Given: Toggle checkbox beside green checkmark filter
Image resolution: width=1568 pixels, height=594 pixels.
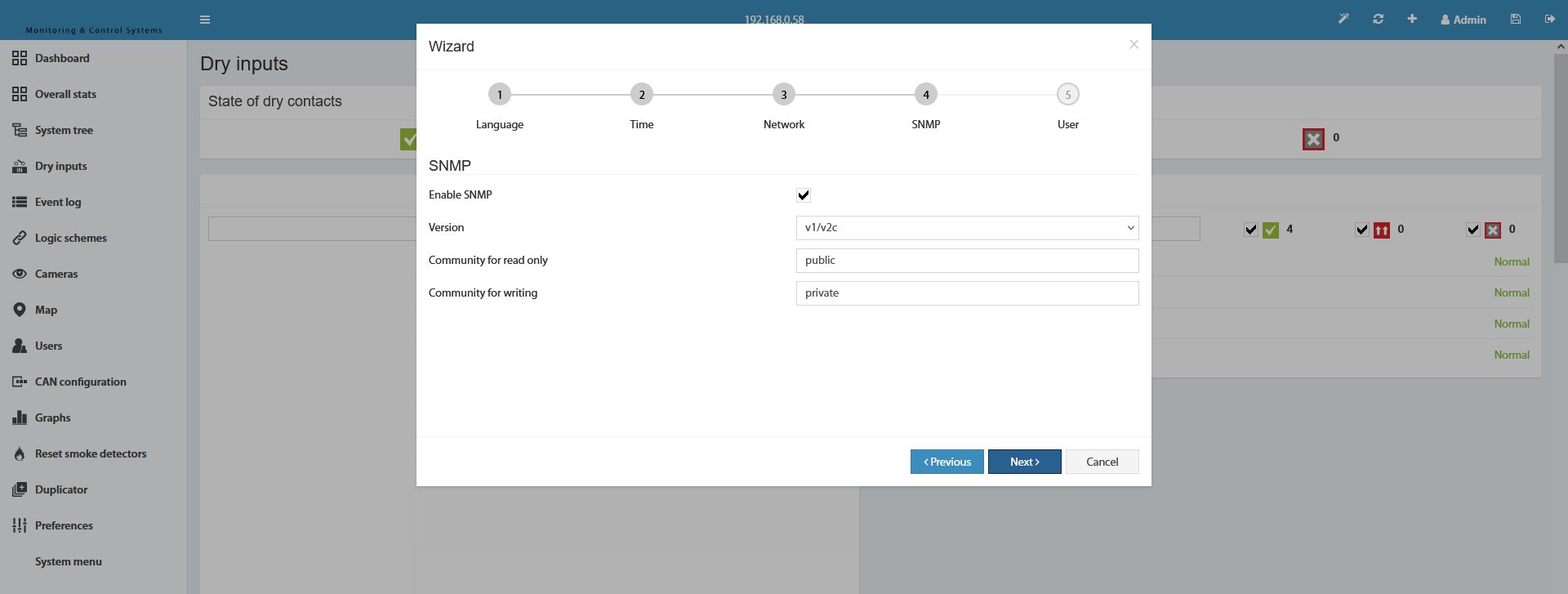Looking at the screenshot, I should (1251, 230).
